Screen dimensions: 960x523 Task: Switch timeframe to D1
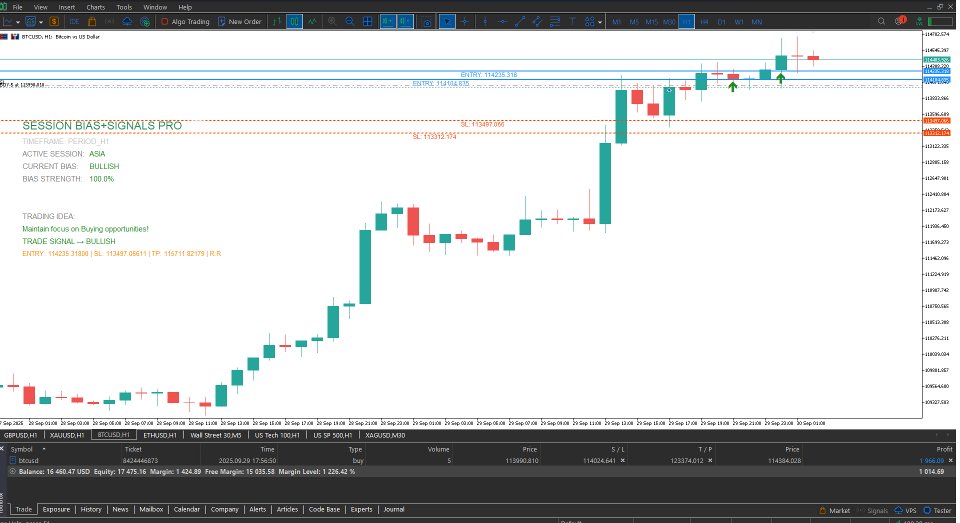[721, 21]
